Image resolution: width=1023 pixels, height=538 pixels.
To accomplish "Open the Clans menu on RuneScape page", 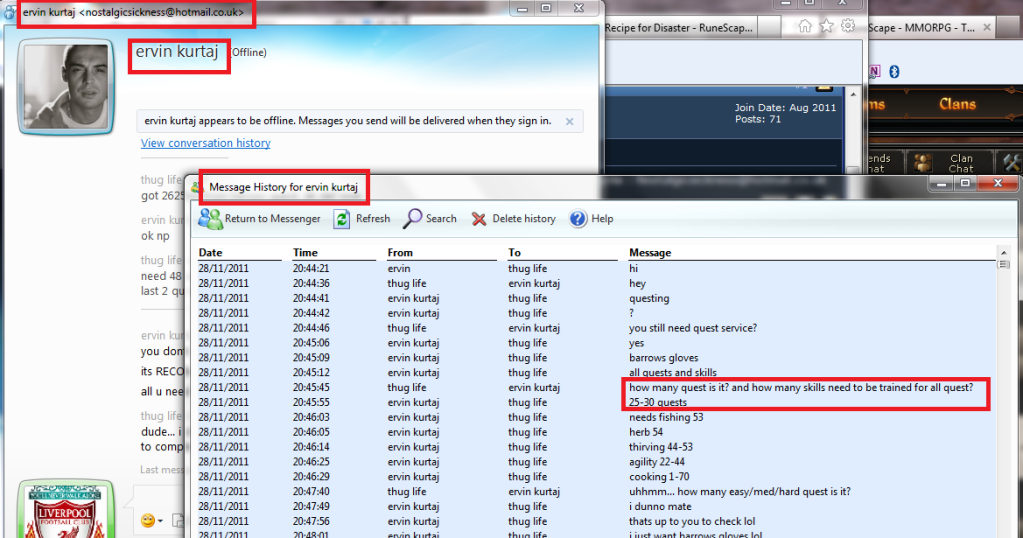I will click(957, 104).
